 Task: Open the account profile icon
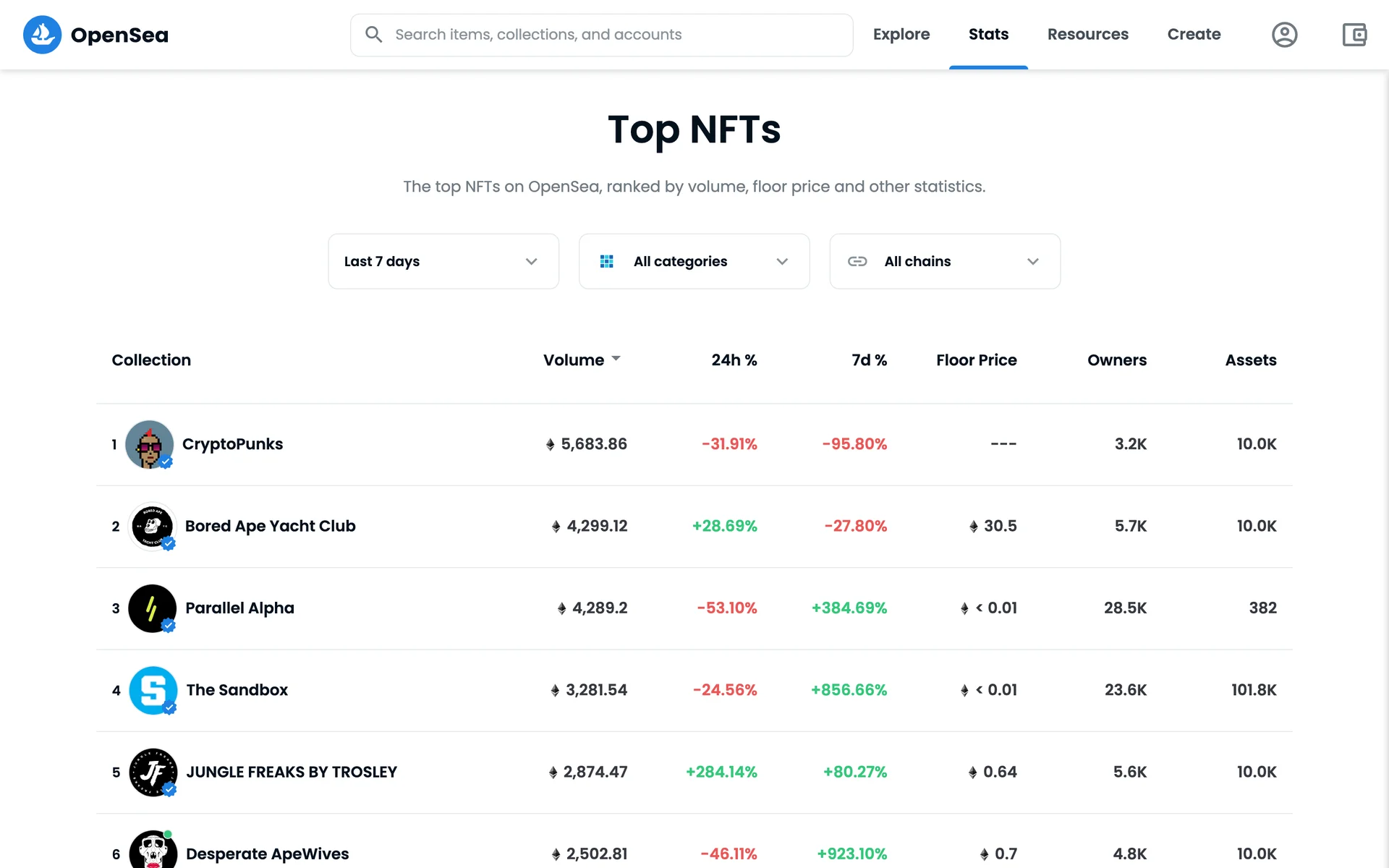[x=1284, y=35]
